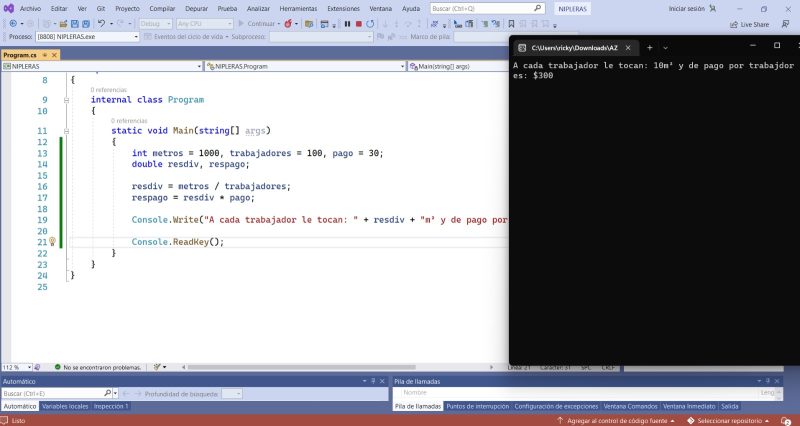Screen dimensions: 800x426
Task: Collapse the Main method with the outlining toggle
Action: pyautogui.click(x=68, y=131)
